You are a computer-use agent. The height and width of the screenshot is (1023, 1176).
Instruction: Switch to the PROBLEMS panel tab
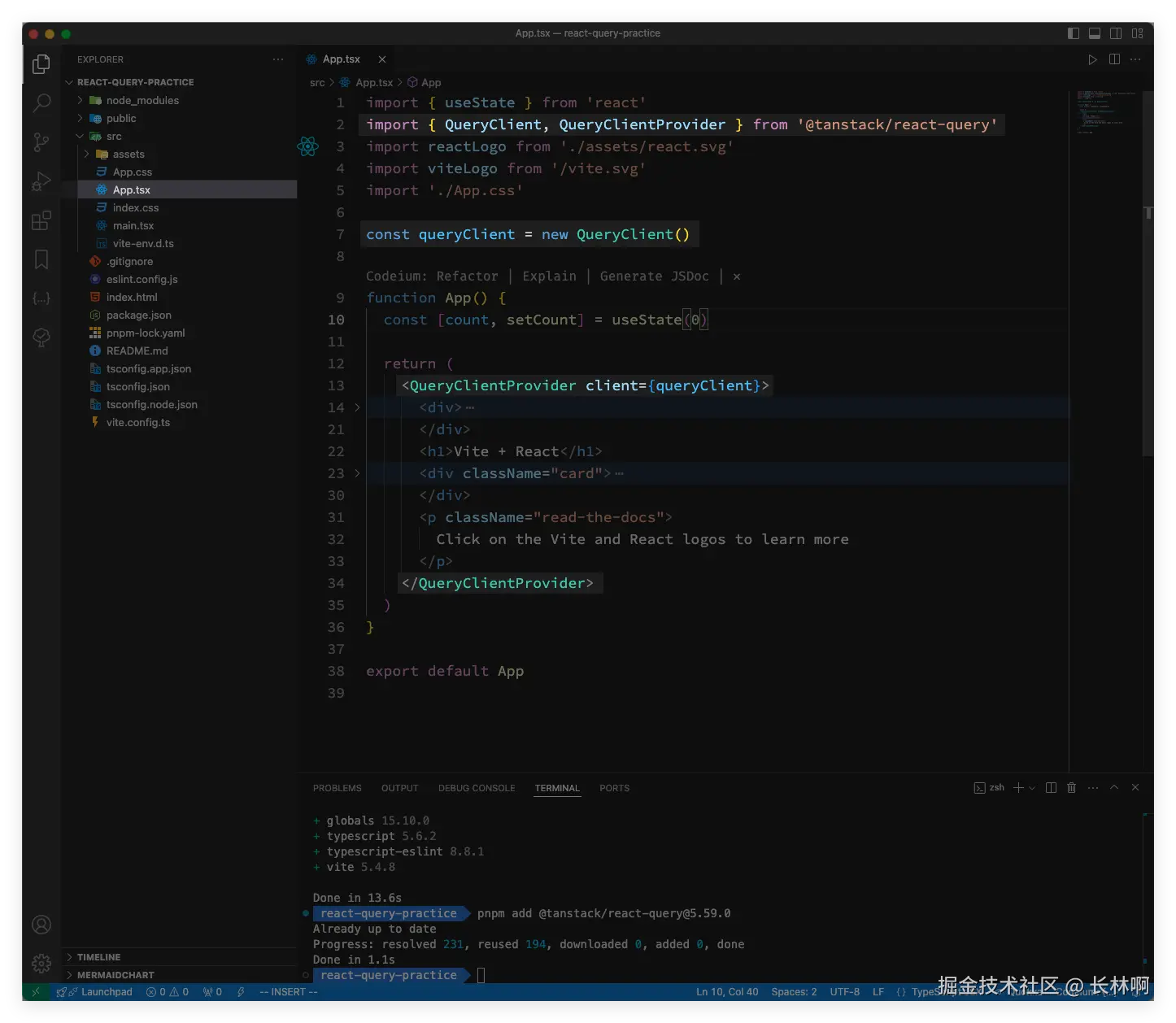[x=337, y=788]
